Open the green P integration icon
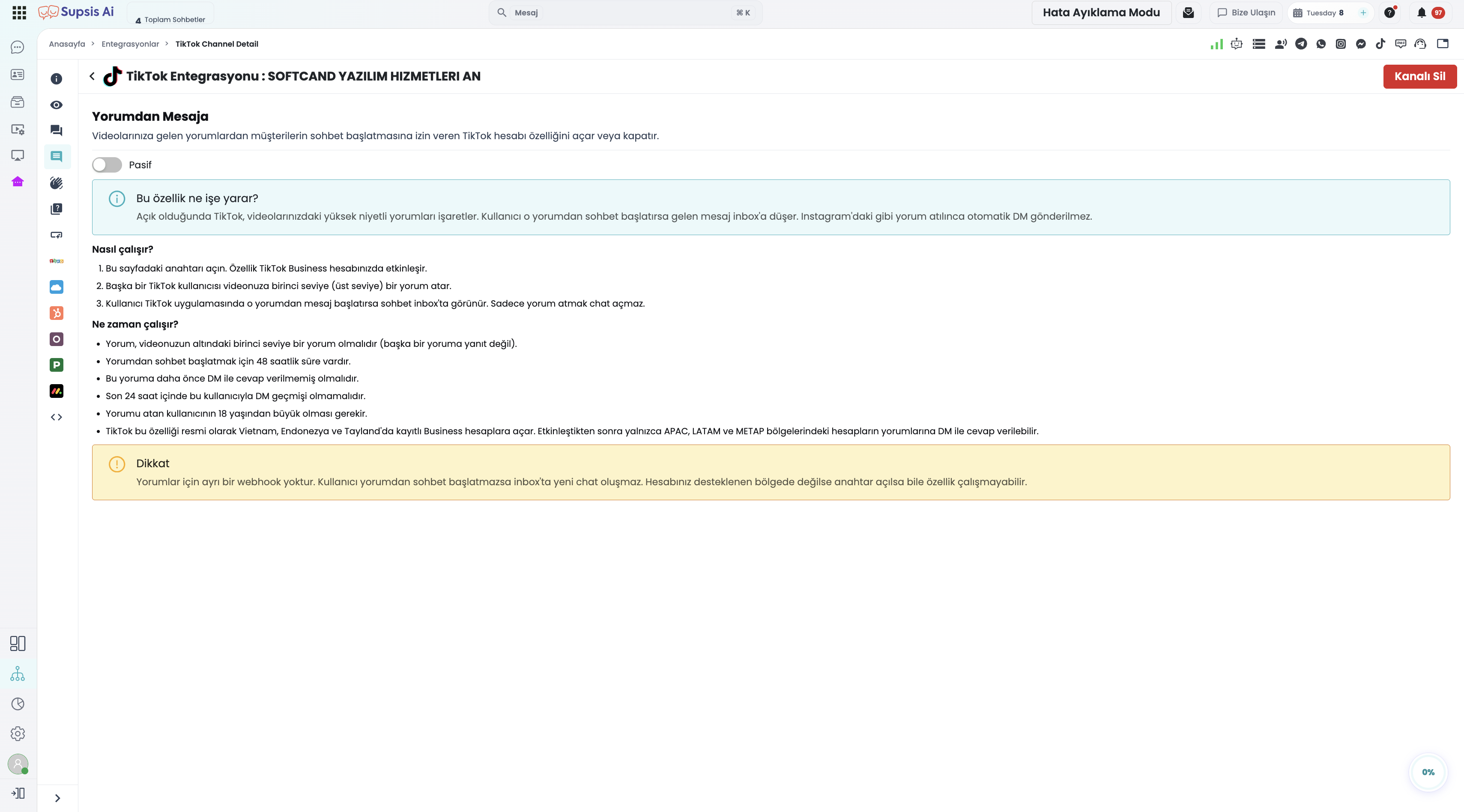The height and width of the screenshot is (812, 1464). [x=56, y=365]
